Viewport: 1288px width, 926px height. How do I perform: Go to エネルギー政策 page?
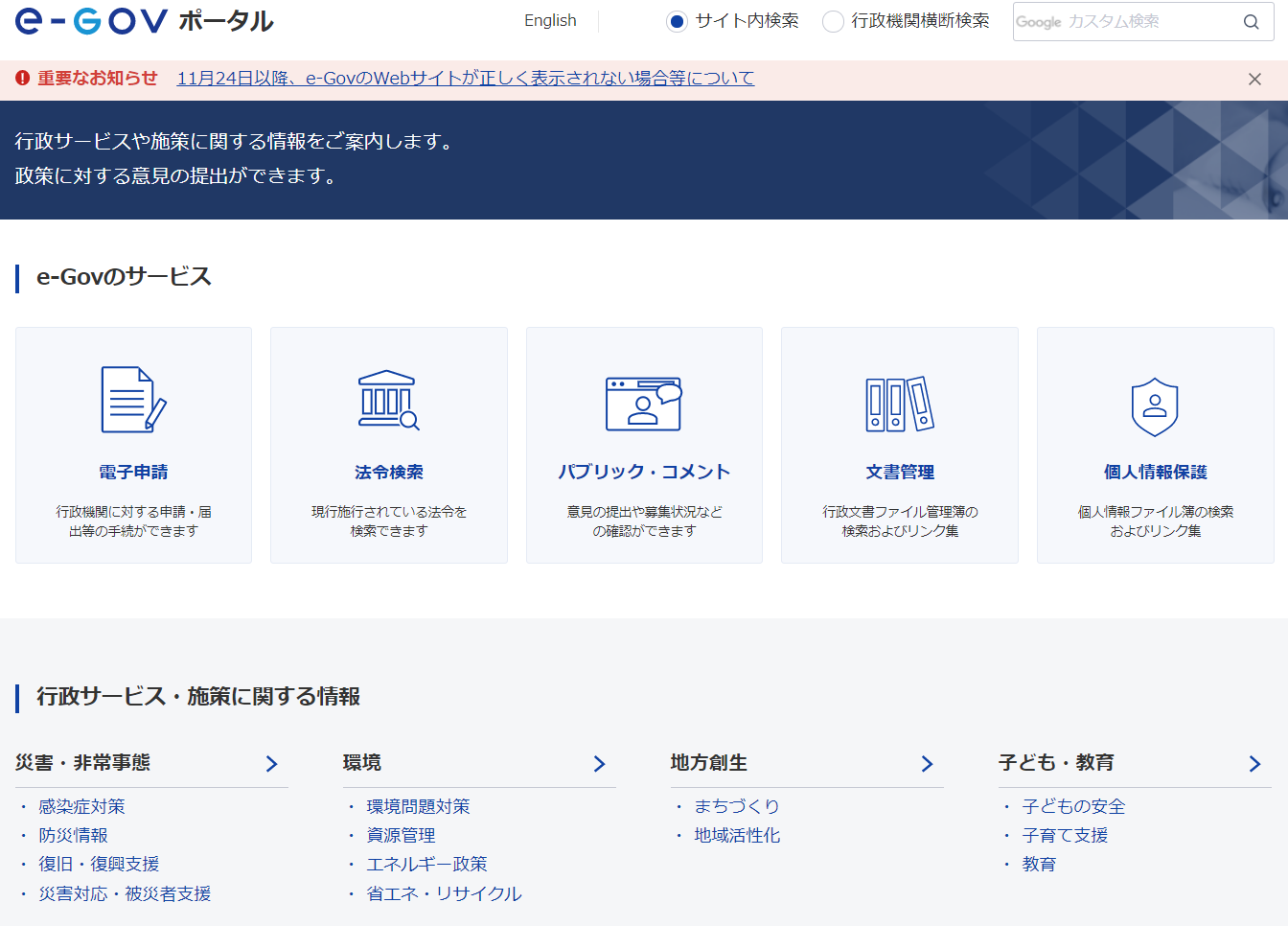point(426,865)
